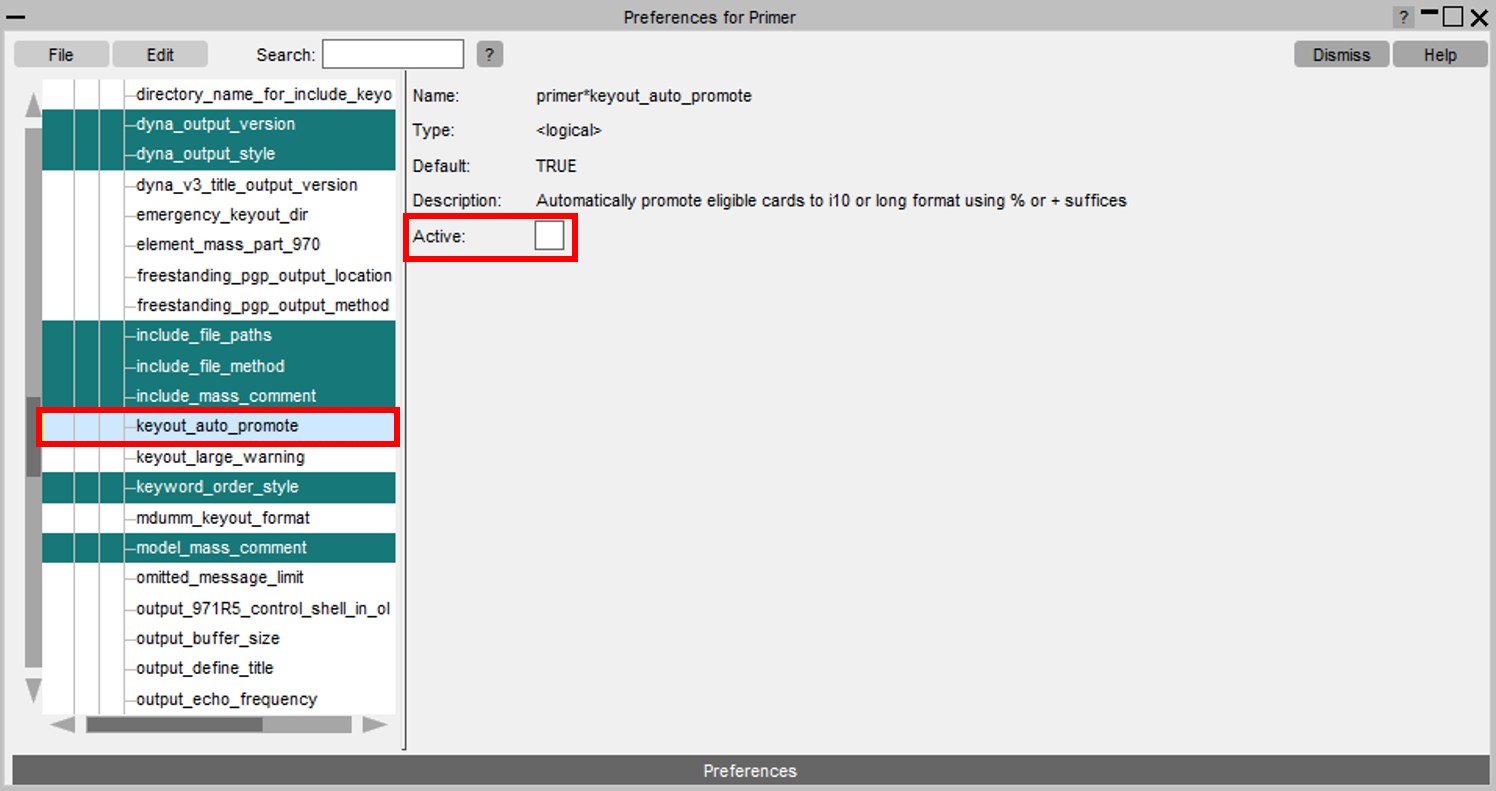Click the Preferences bottom bar

pos(749,771)
